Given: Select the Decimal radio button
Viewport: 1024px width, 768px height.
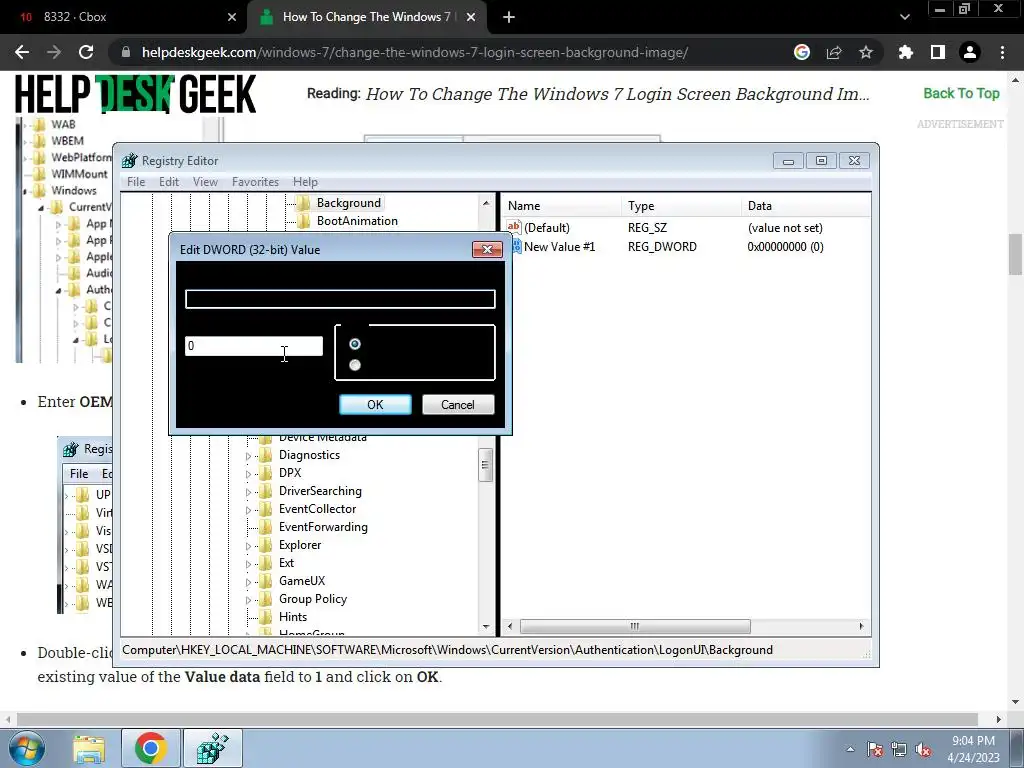Looking at the screenshot, I should coord(355,364).
